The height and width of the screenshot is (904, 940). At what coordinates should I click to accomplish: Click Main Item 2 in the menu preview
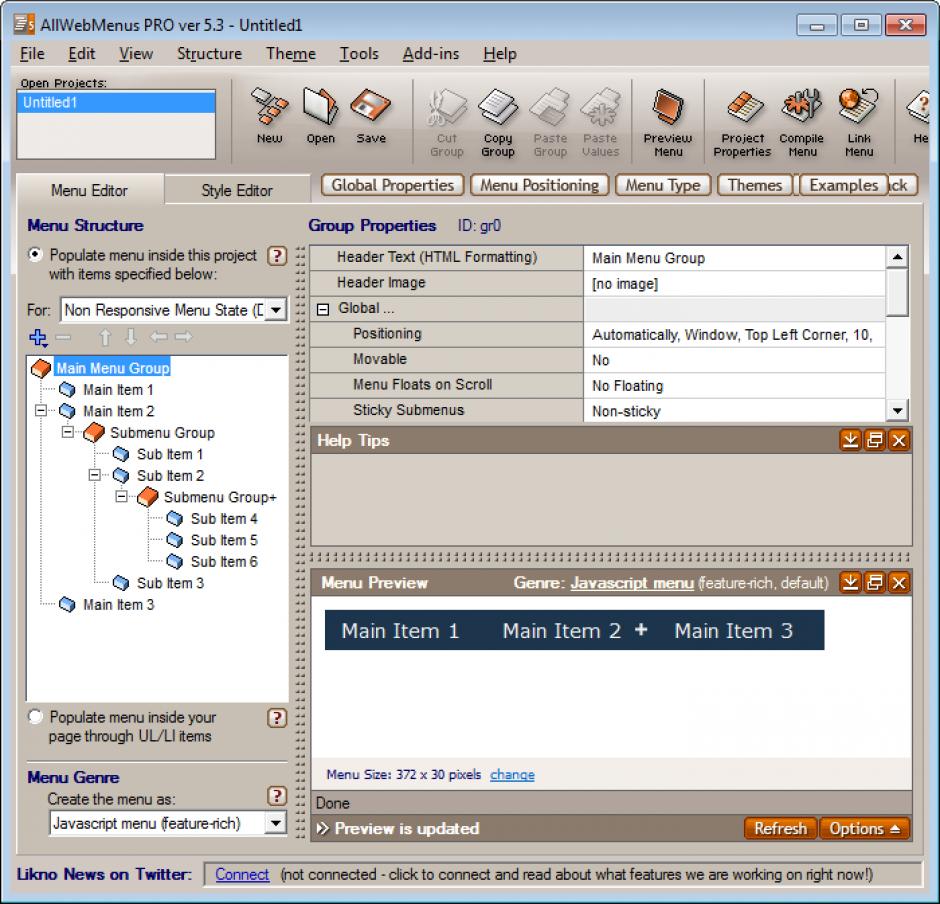562,631
